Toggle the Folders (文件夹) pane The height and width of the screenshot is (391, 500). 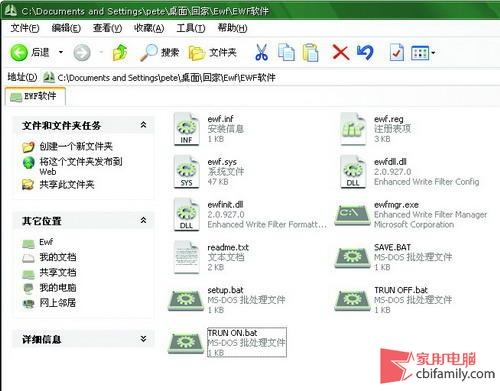pyautogui.click(x=213, y=52)
